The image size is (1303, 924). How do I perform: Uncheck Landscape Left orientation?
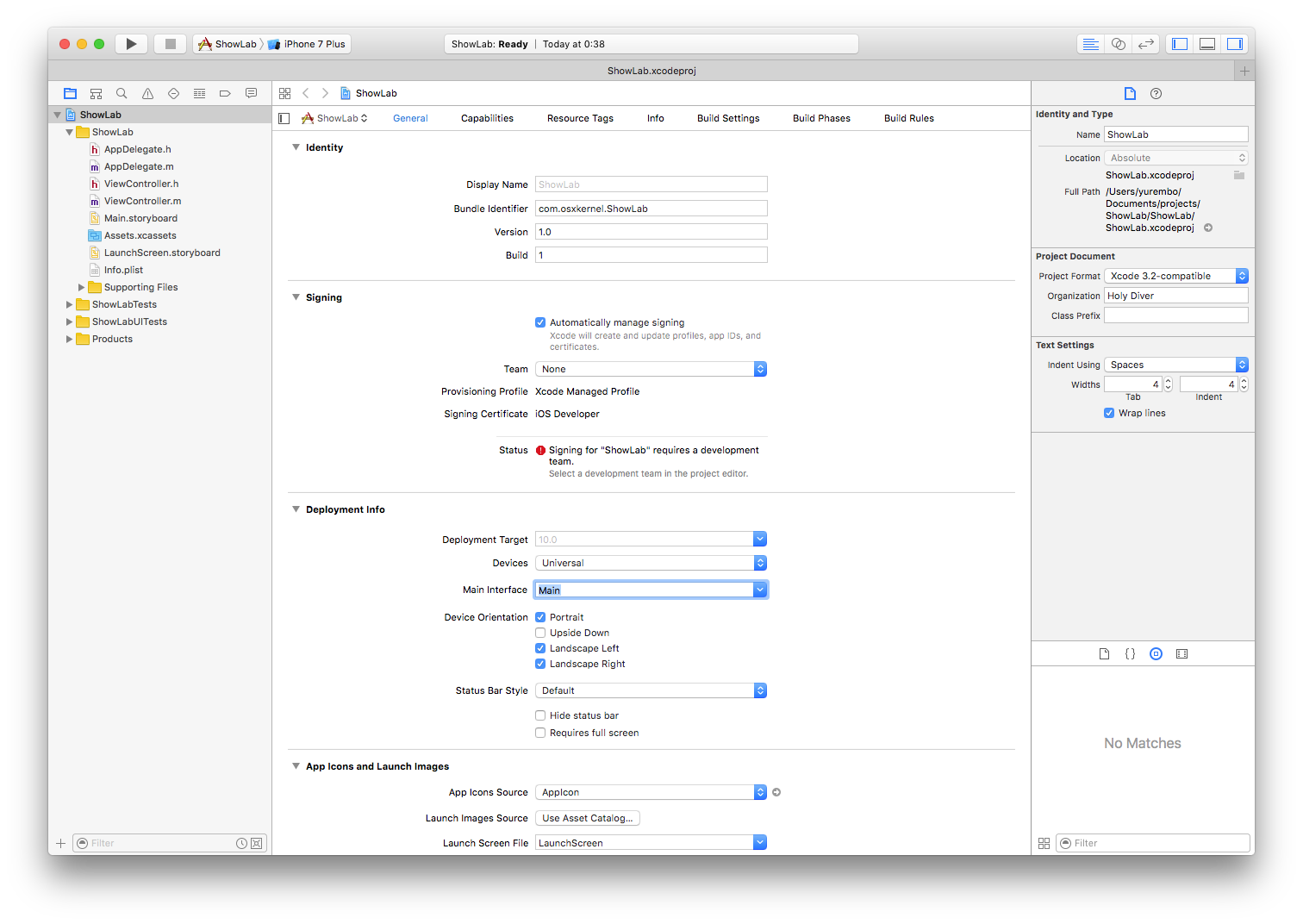(540, 648)
